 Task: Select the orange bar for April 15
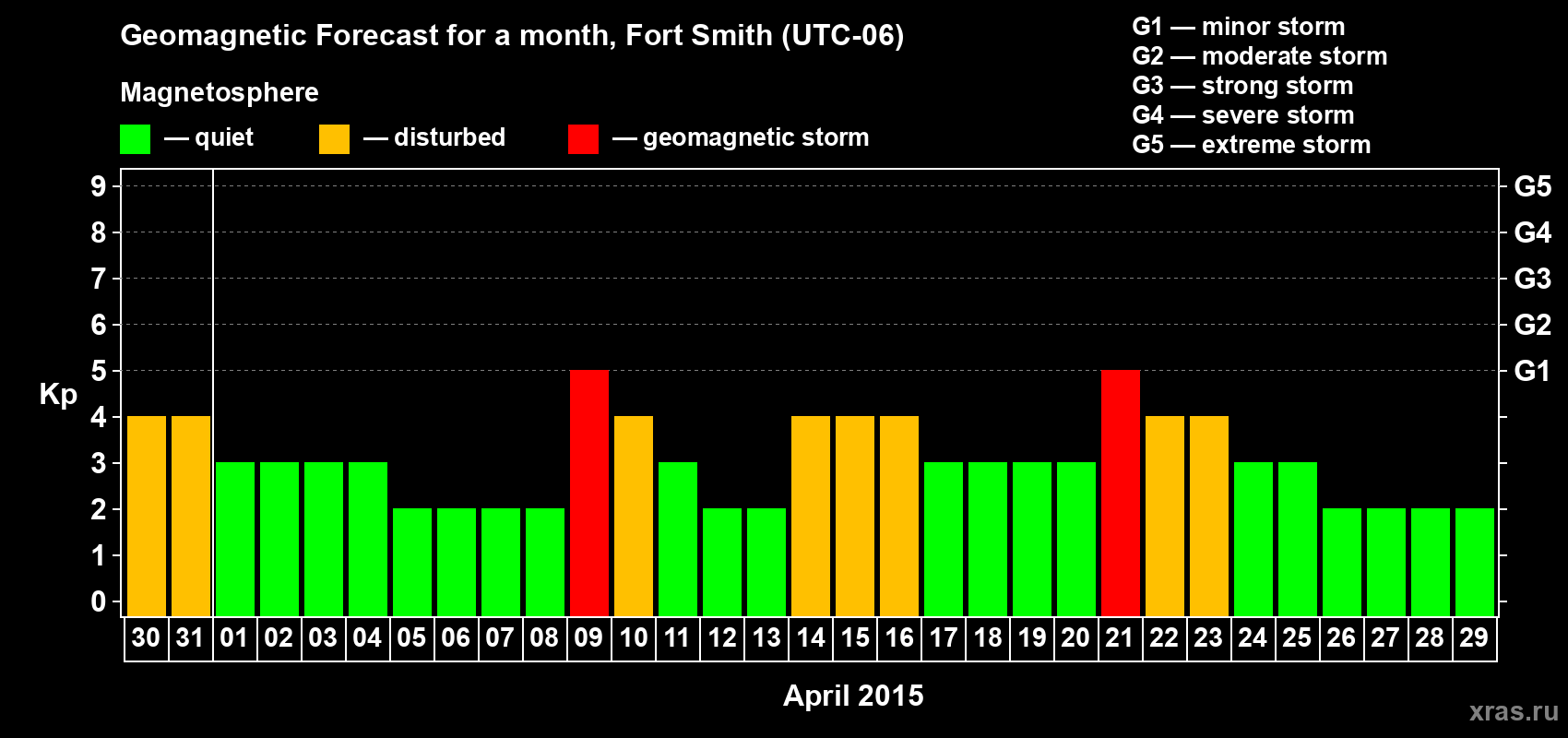tap(855, 517)
